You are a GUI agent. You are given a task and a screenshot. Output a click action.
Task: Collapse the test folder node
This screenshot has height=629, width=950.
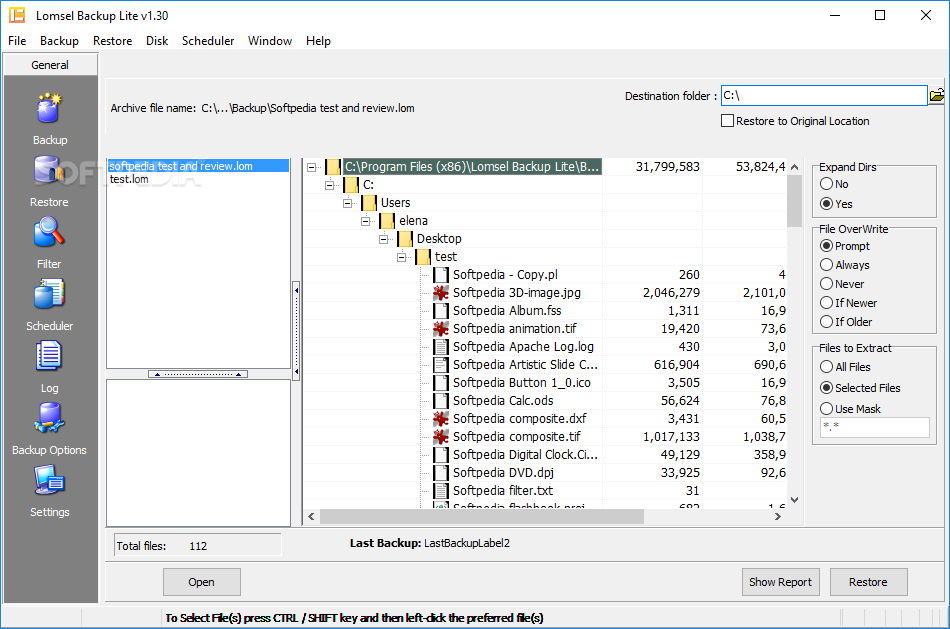402,257
